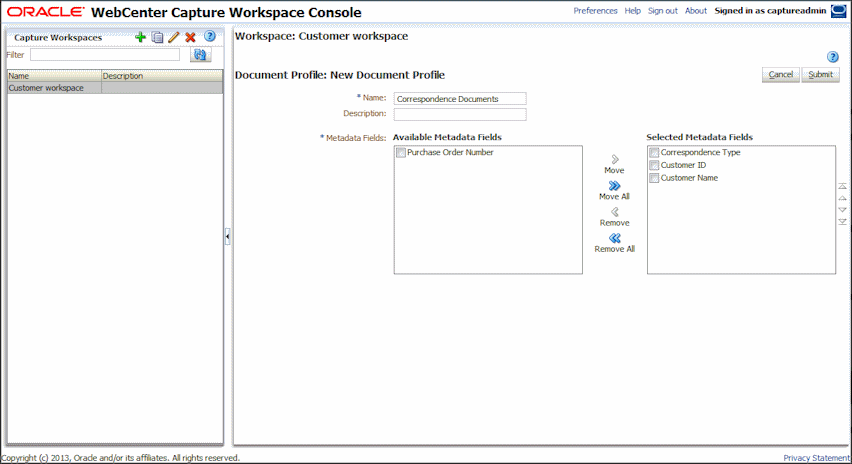The width and height of the screenshot is (852, 464).
Task: Delete workspace with the red X icon
Action: tap(190, 37)
